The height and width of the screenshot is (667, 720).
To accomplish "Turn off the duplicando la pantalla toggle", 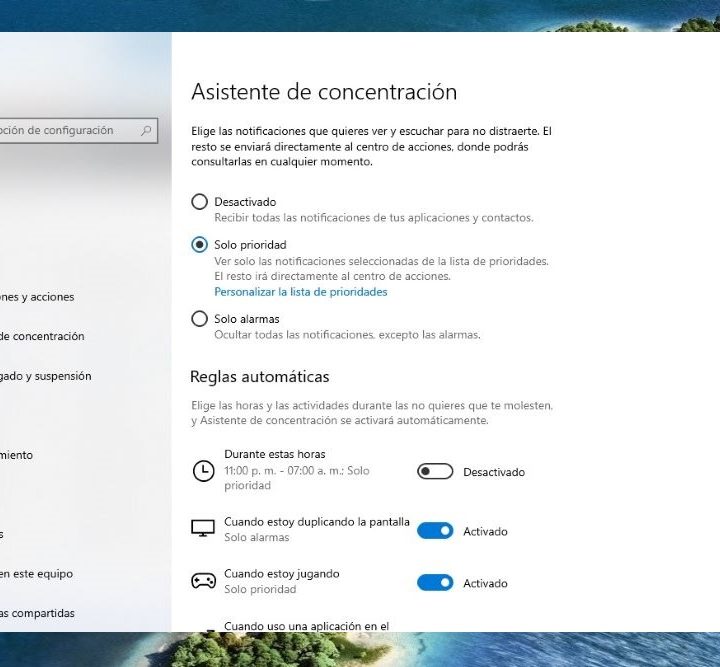I will (x=435, y=531).
